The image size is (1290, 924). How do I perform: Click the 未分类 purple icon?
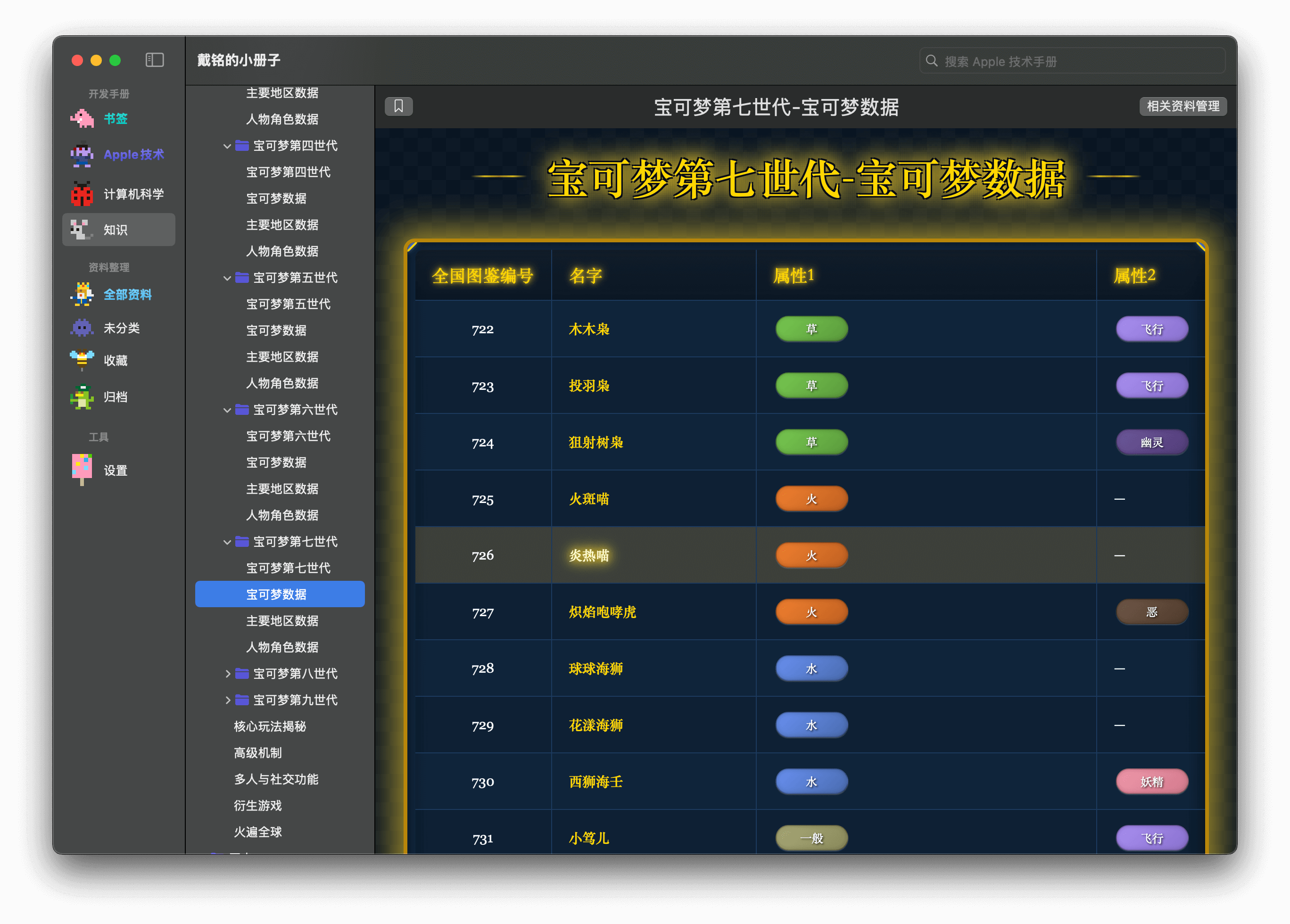point(82,328)
